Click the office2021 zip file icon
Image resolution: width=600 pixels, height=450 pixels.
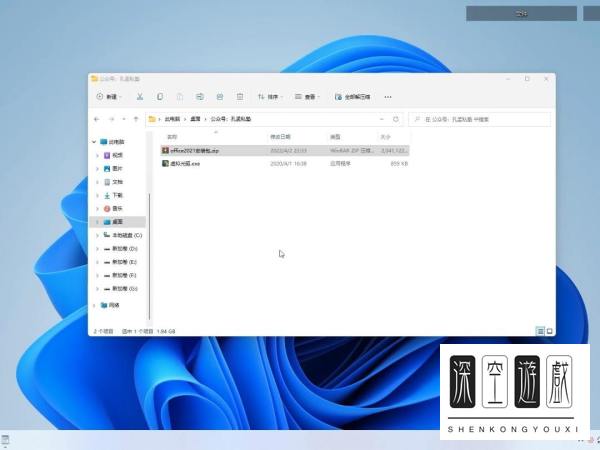(165, 150)
